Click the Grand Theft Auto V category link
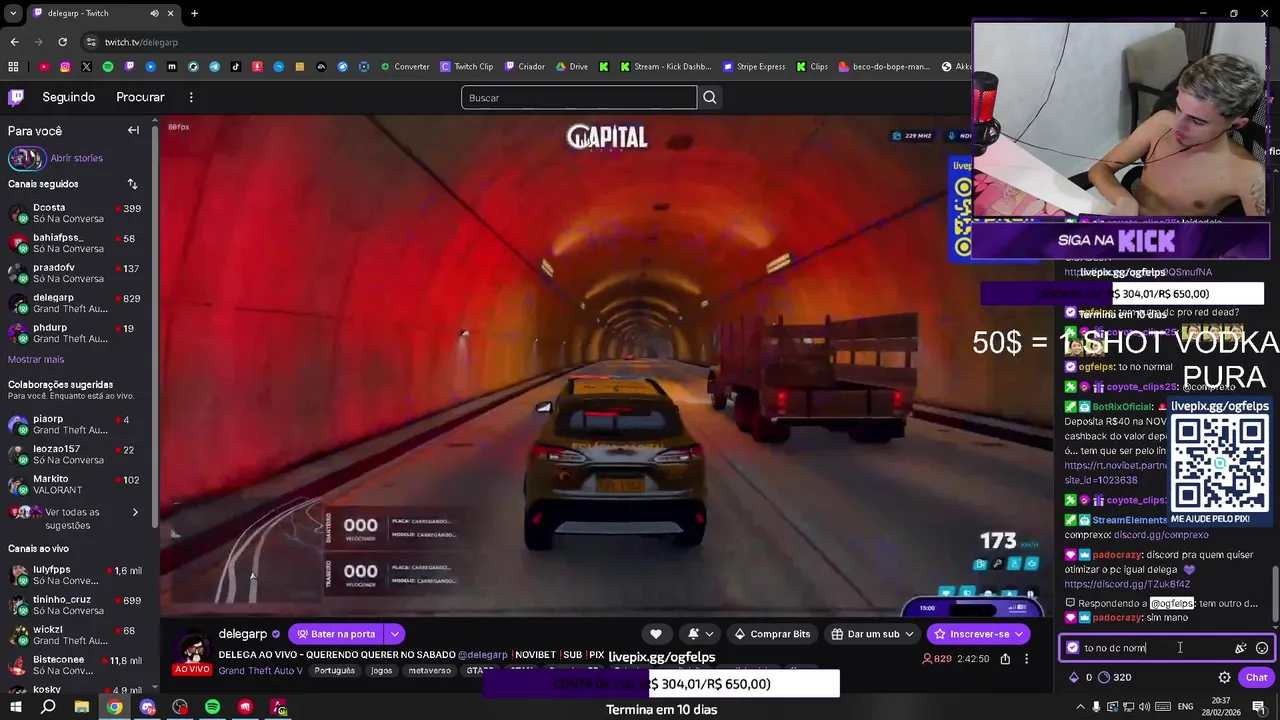The width and height of the screenshot is (1280, 720). click(259, 671)
